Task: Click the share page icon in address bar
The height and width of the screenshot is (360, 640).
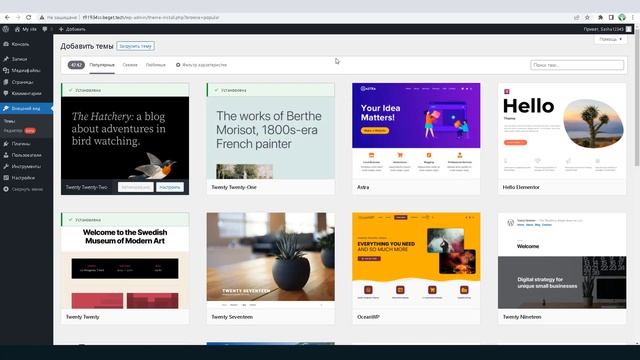Action: pyautogui.click(x=577, y=18)
